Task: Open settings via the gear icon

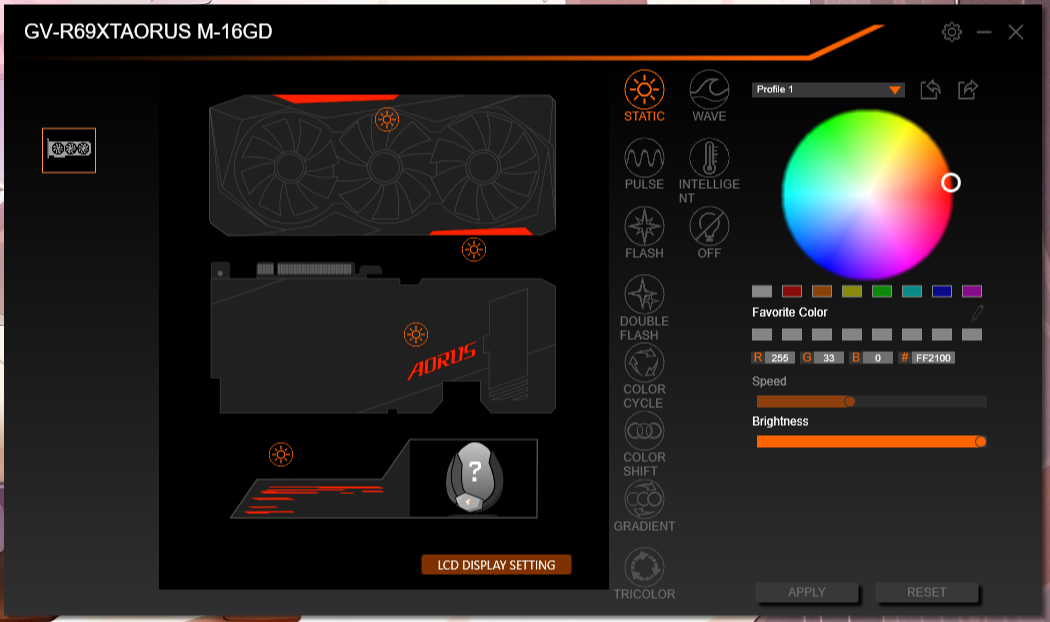Action: [x=952, y=31]
